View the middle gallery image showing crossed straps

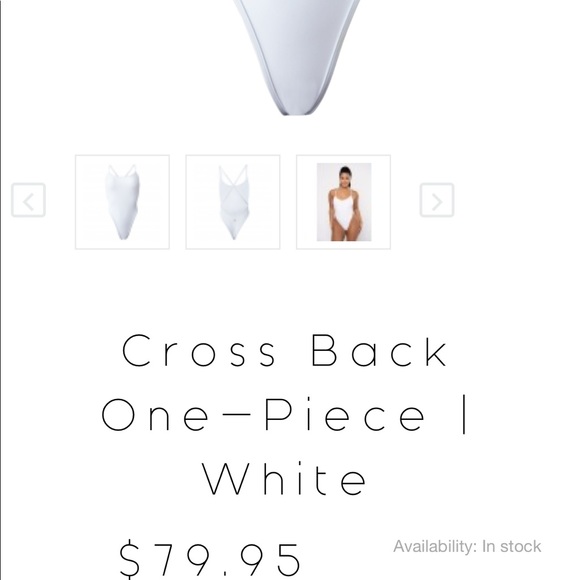233,202
